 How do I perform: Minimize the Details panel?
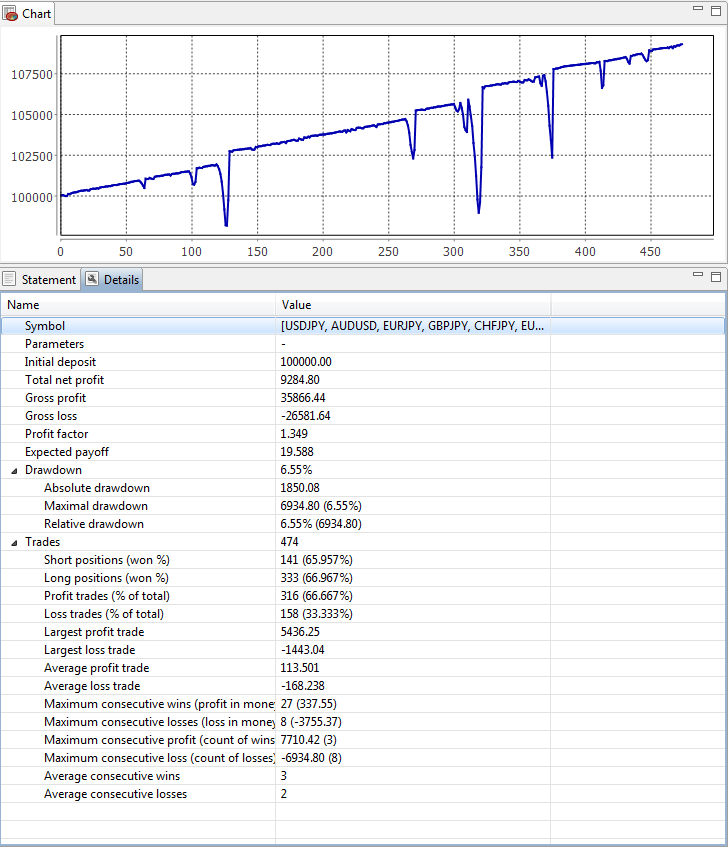(698, 273)
